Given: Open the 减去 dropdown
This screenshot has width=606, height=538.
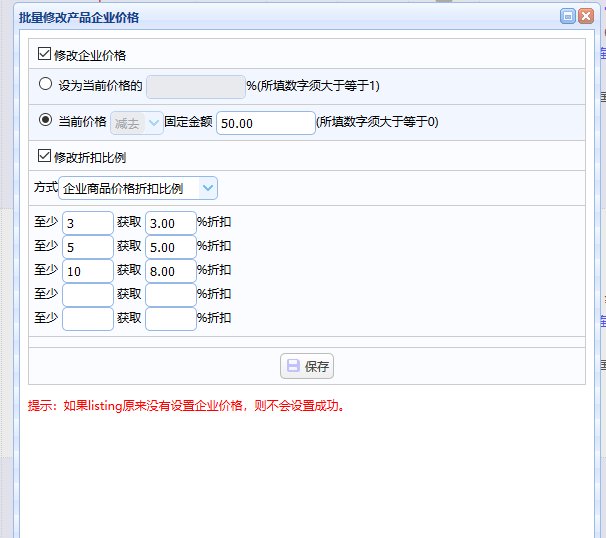Looking at the screenshot, I should [137, 123].
